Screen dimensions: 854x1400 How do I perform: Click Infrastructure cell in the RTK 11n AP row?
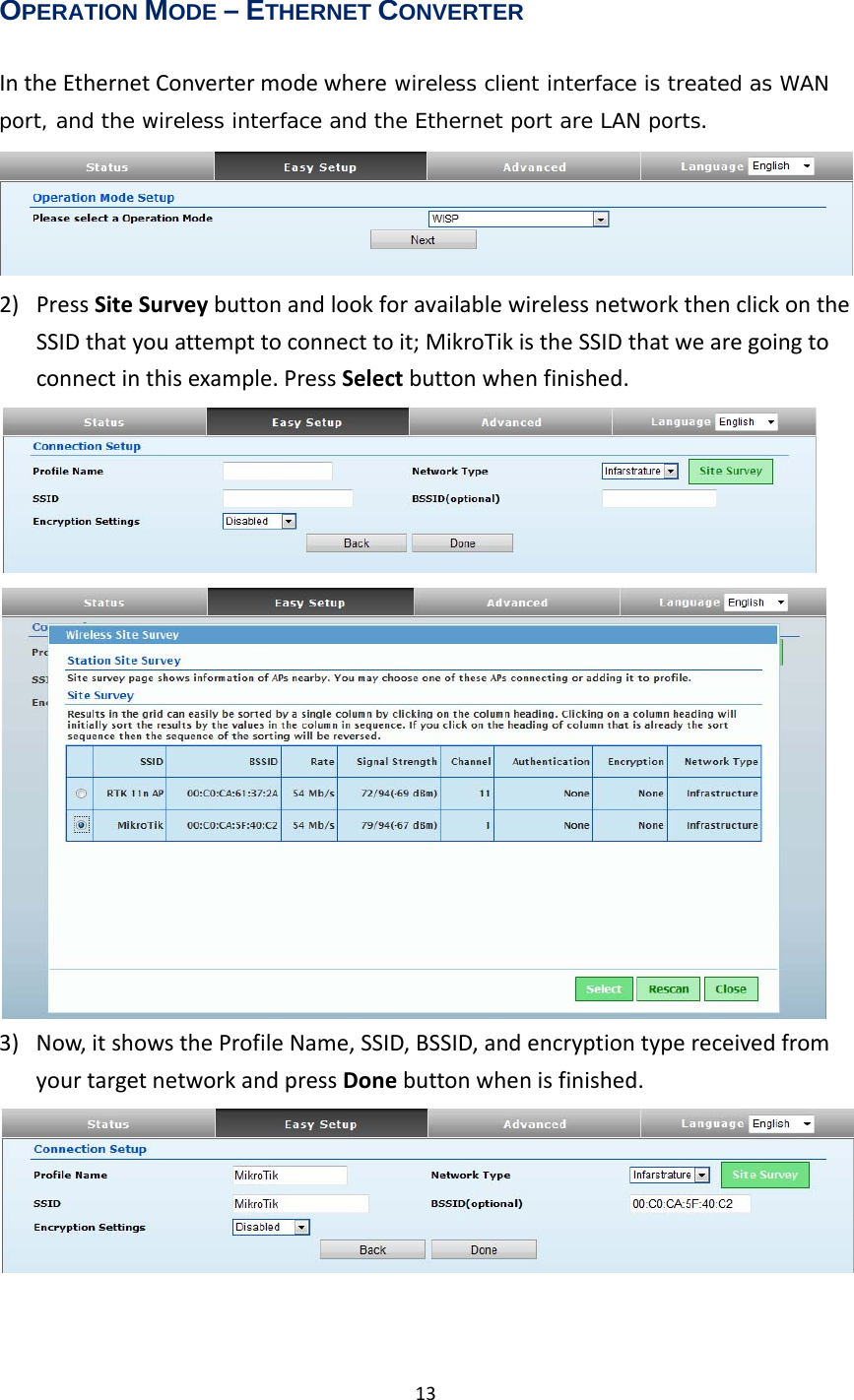[714, 794]
